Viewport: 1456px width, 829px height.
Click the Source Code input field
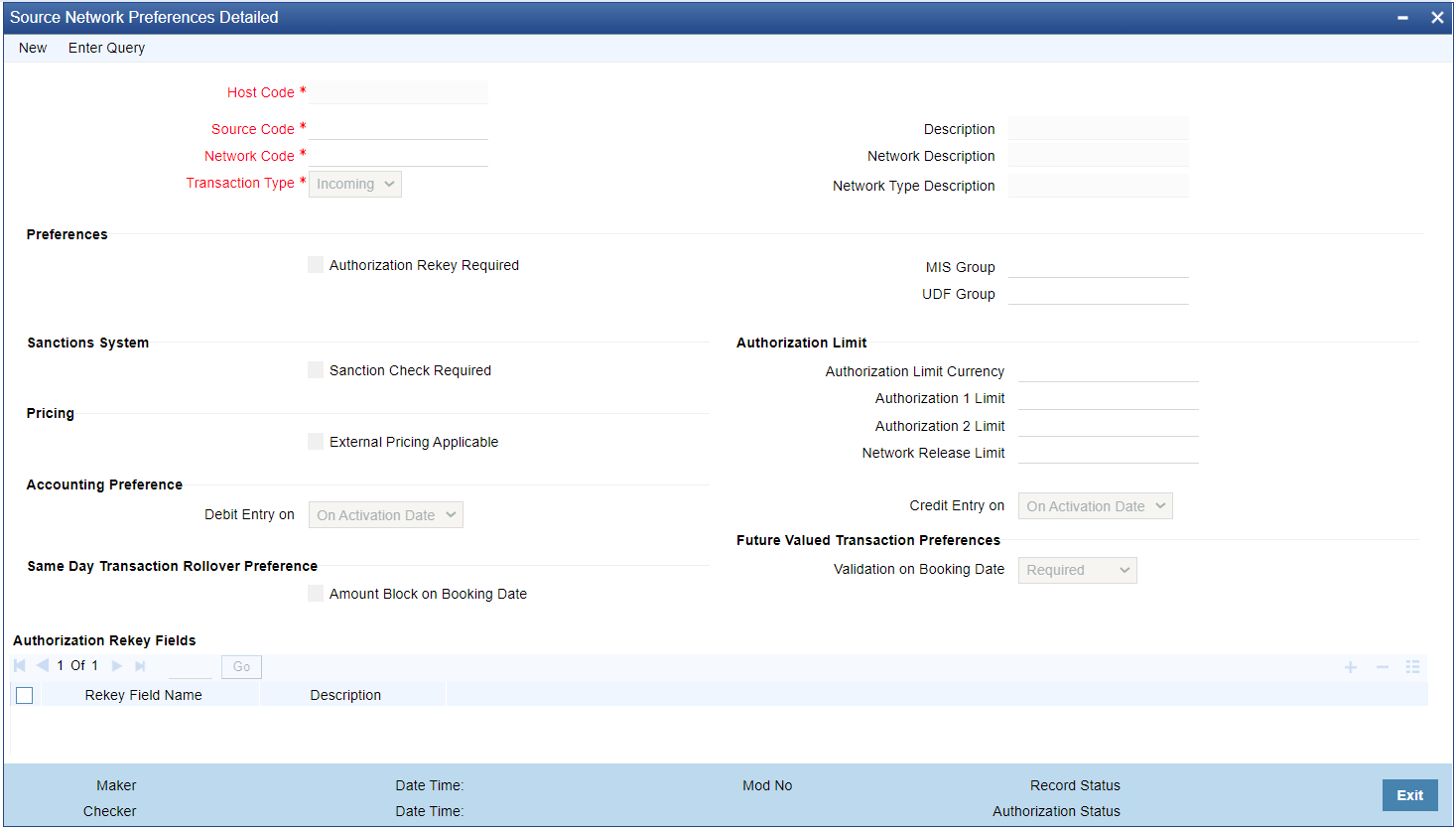(399, 128)
